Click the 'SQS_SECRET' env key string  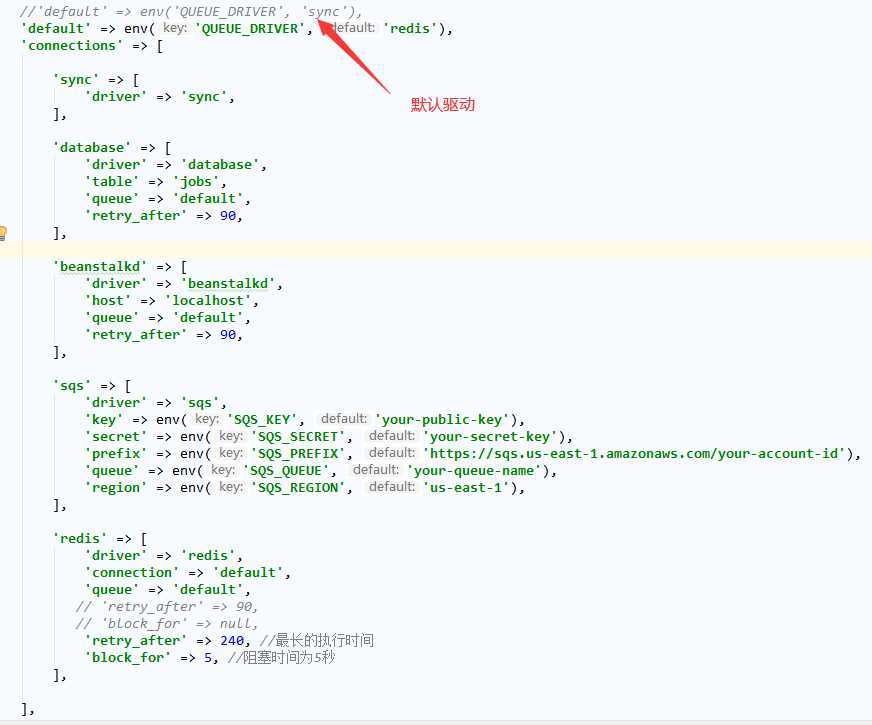(298, 436)
